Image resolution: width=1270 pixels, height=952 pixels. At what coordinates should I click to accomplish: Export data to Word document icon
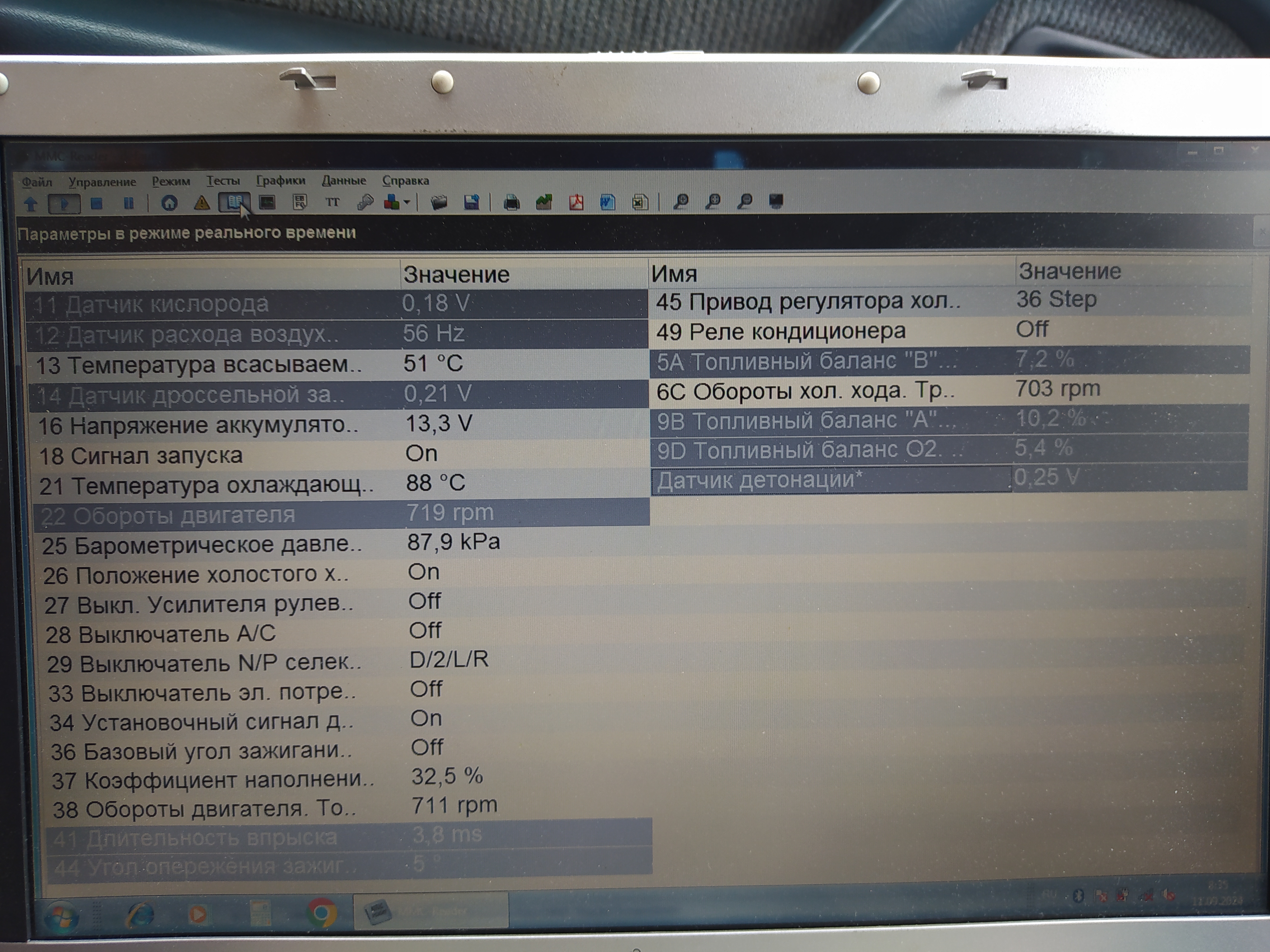click(x=607, y=202)
